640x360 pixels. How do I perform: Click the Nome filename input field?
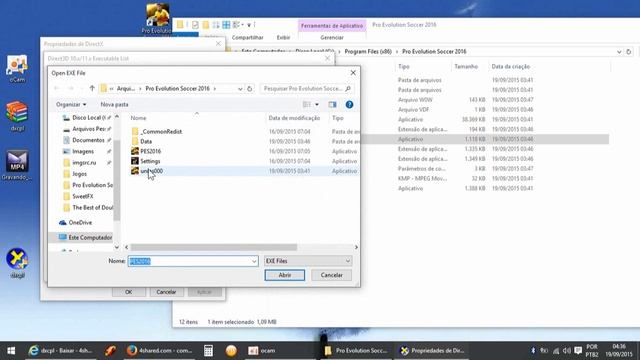point(189,261)
